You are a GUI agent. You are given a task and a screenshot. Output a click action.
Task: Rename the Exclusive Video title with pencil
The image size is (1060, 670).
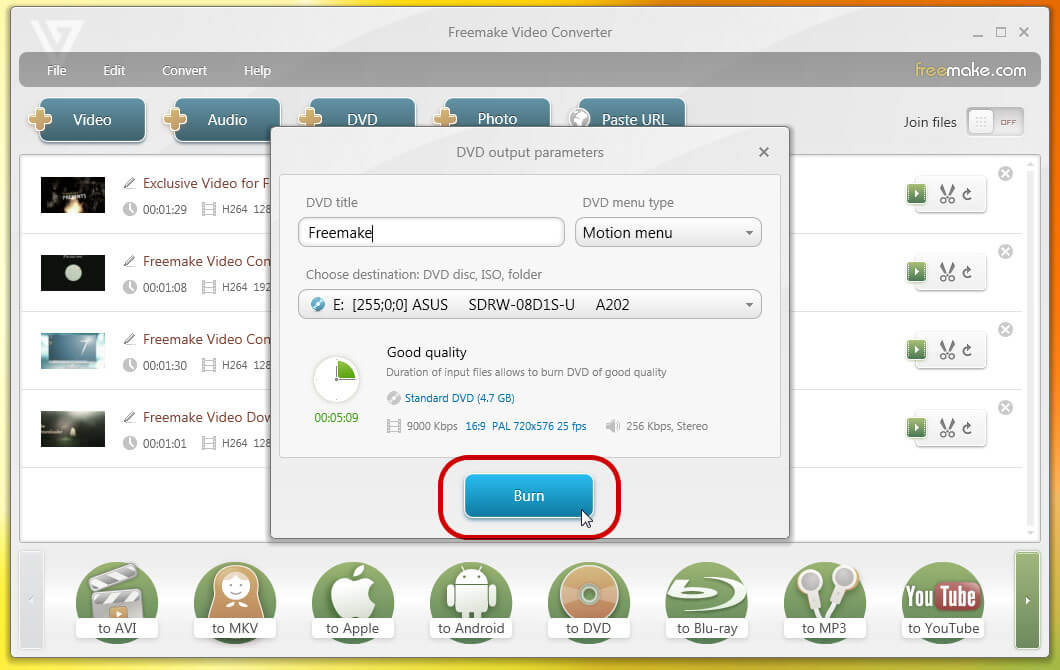point(130,183)
